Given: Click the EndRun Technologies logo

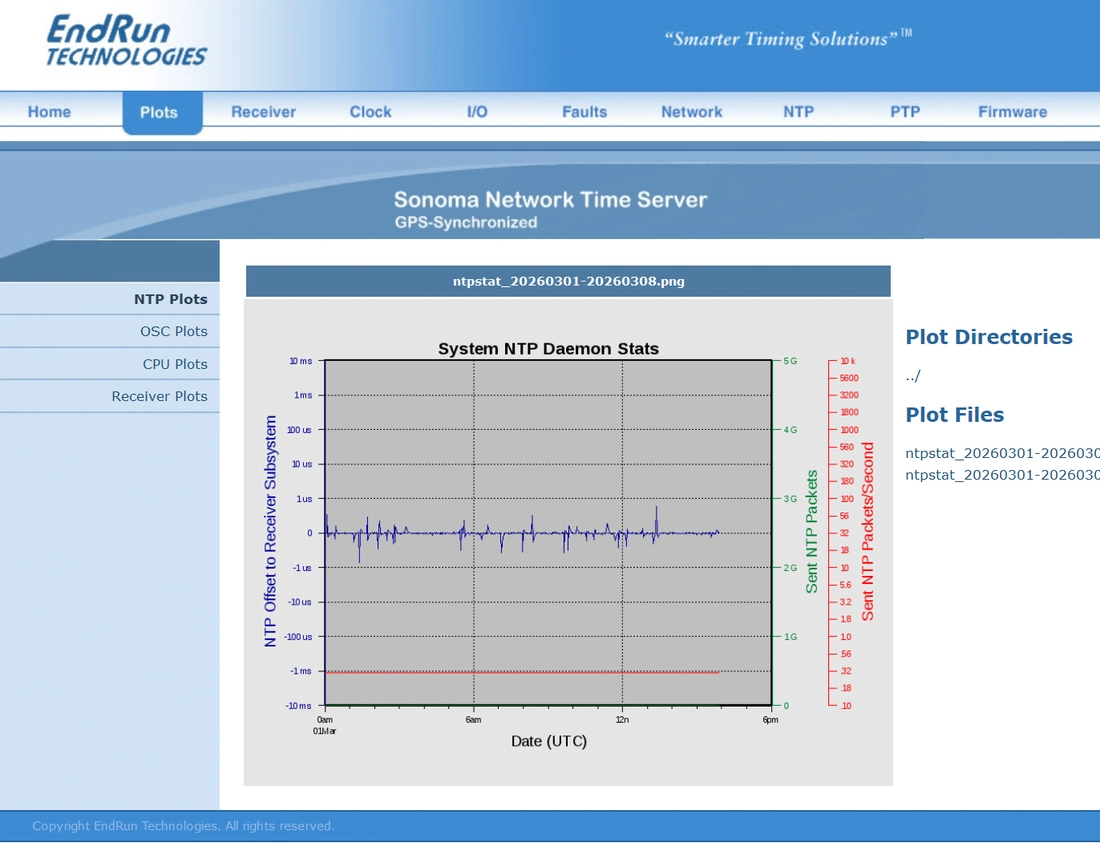Looking at the screenshot, I should 126,41.
